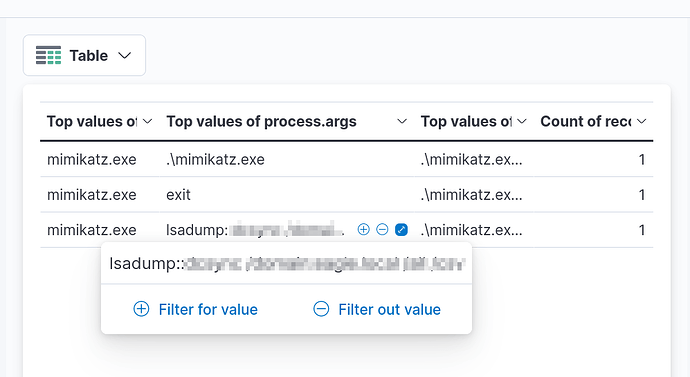Open Count of records column chevron
The width and height of the screenshot is (690, 377).
tap(642, 121)
